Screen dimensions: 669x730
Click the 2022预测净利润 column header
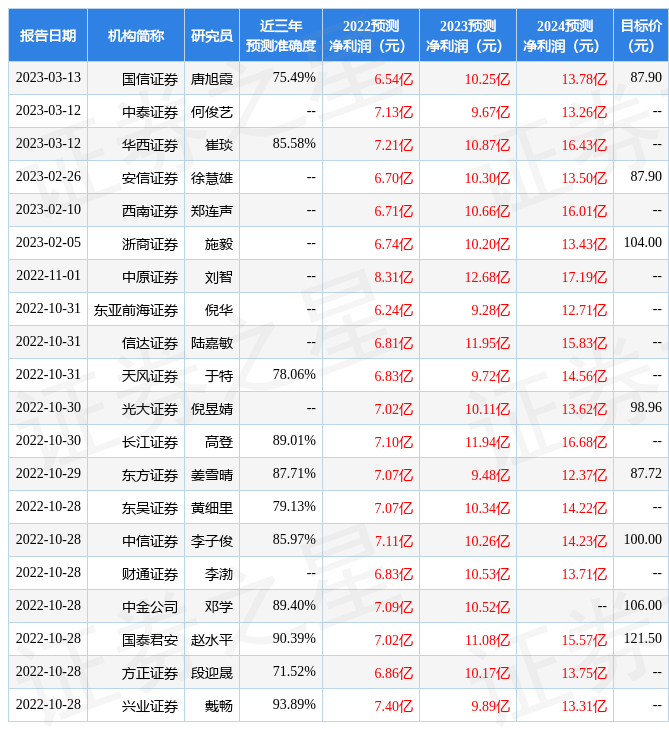pos(370,36)
